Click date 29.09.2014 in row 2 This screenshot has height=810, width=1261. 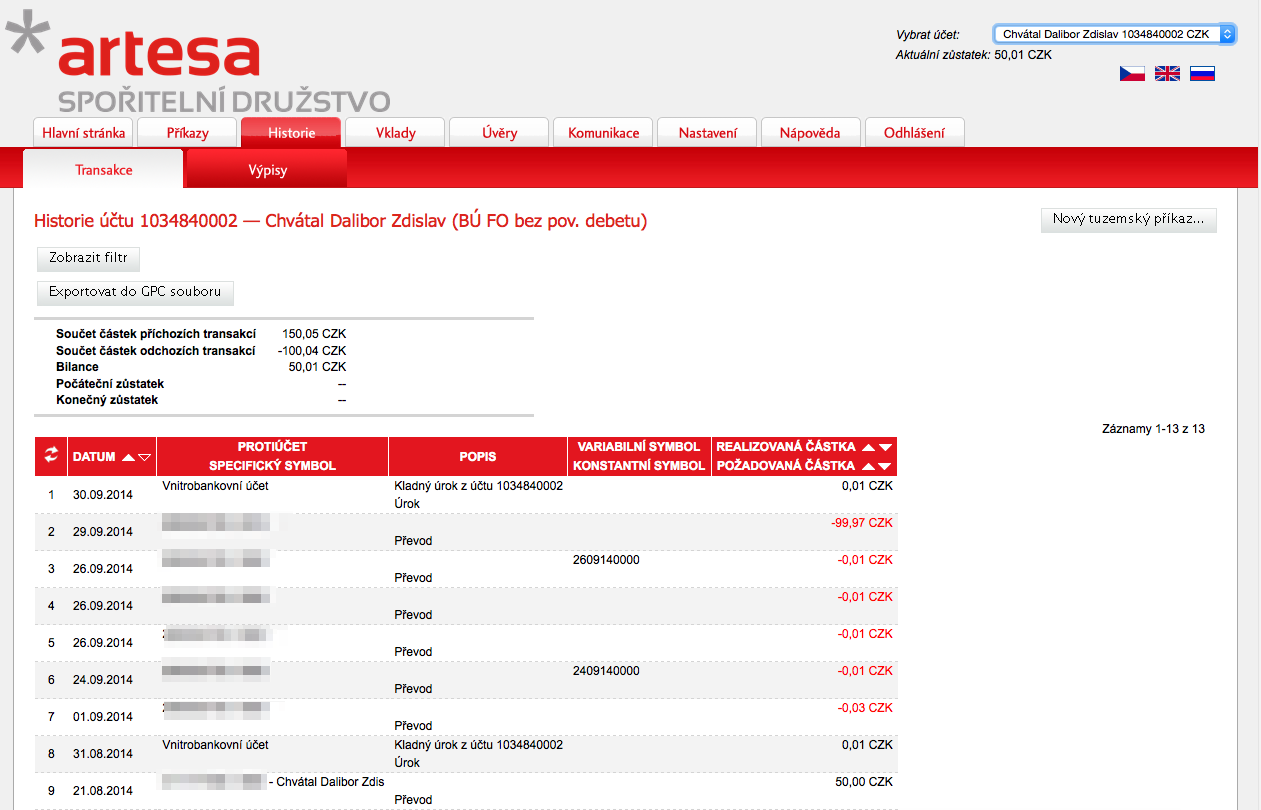(103, 531)
